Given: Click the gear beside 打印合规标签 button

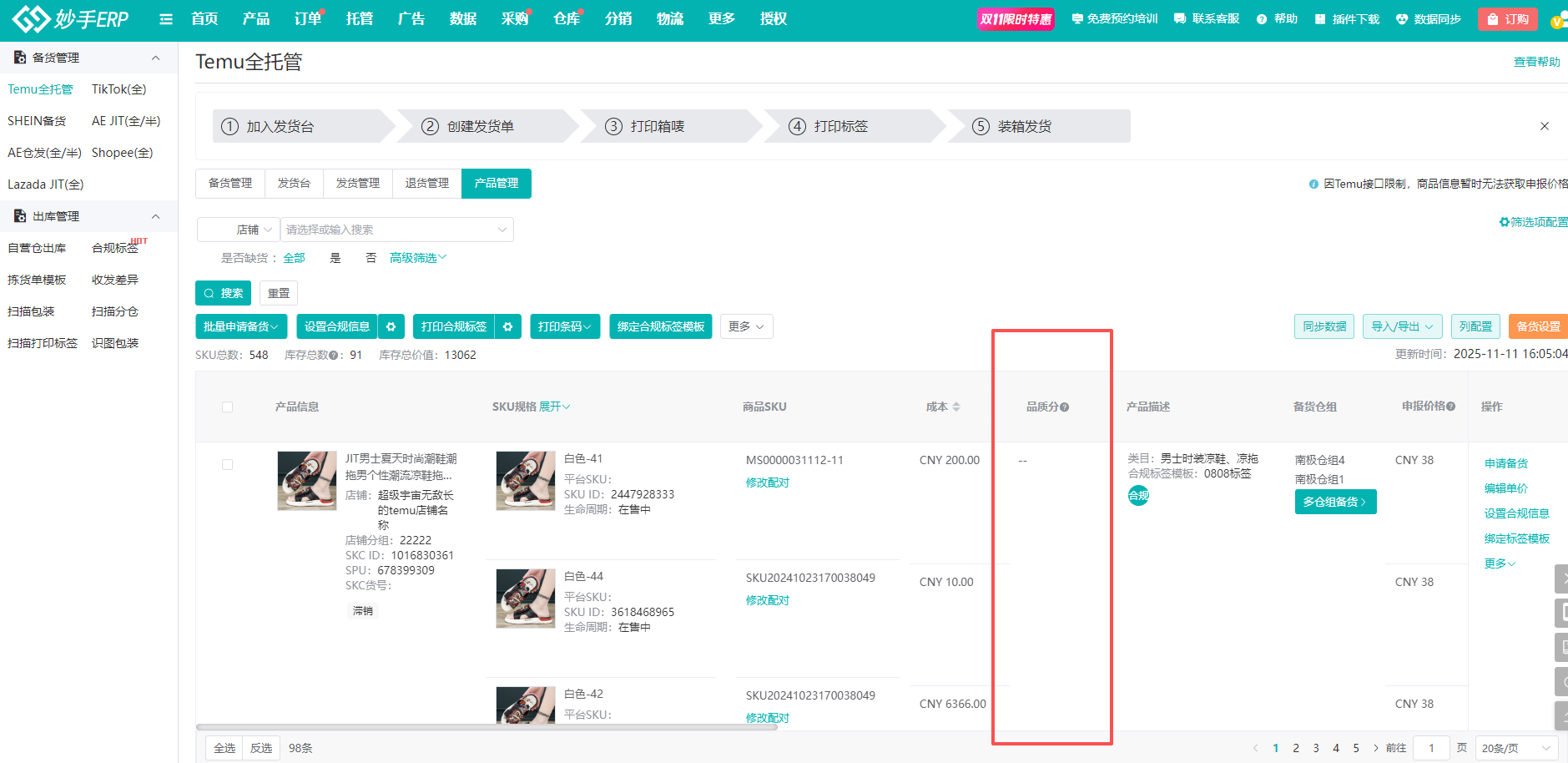Looking at the screenshot, I should (x=507, y=326).
